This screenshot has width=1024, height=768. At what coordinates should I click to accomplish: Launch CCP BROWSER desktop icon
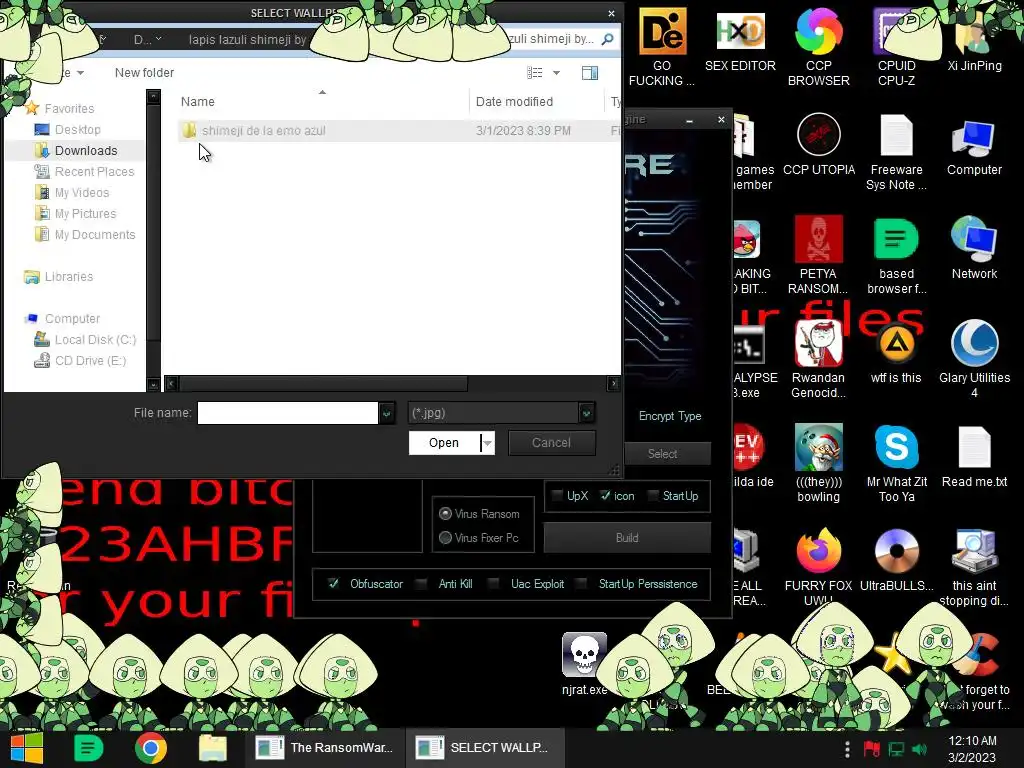coord(818,47)
